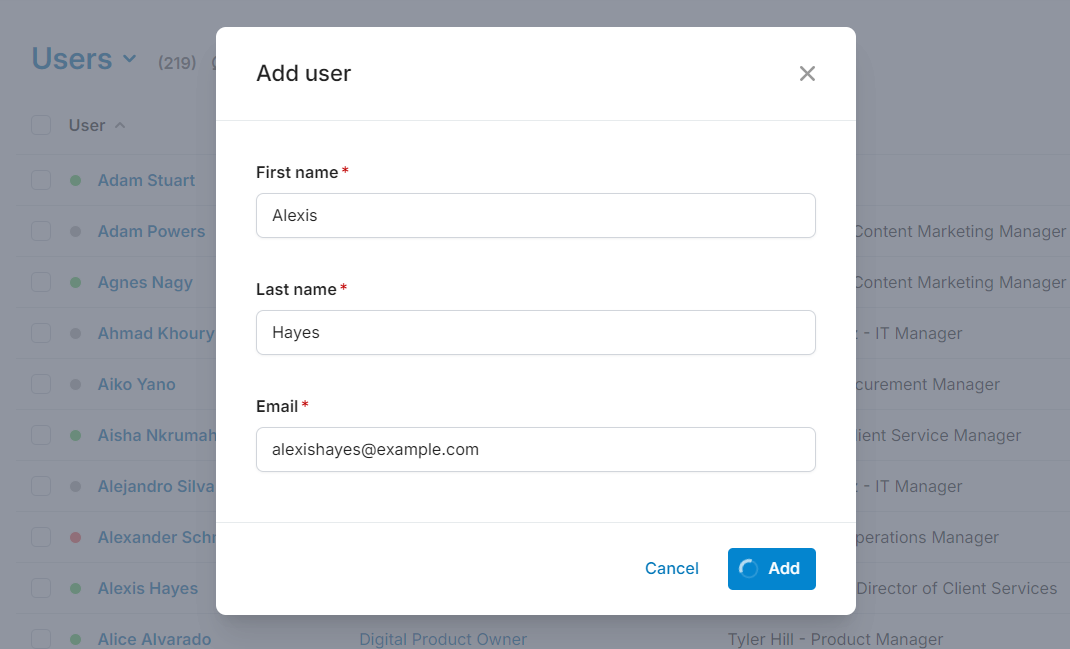Image resolution: width=1070 pixels, height=649 pixels.
Task: Sort by the User column header
Action: point(87,125)
